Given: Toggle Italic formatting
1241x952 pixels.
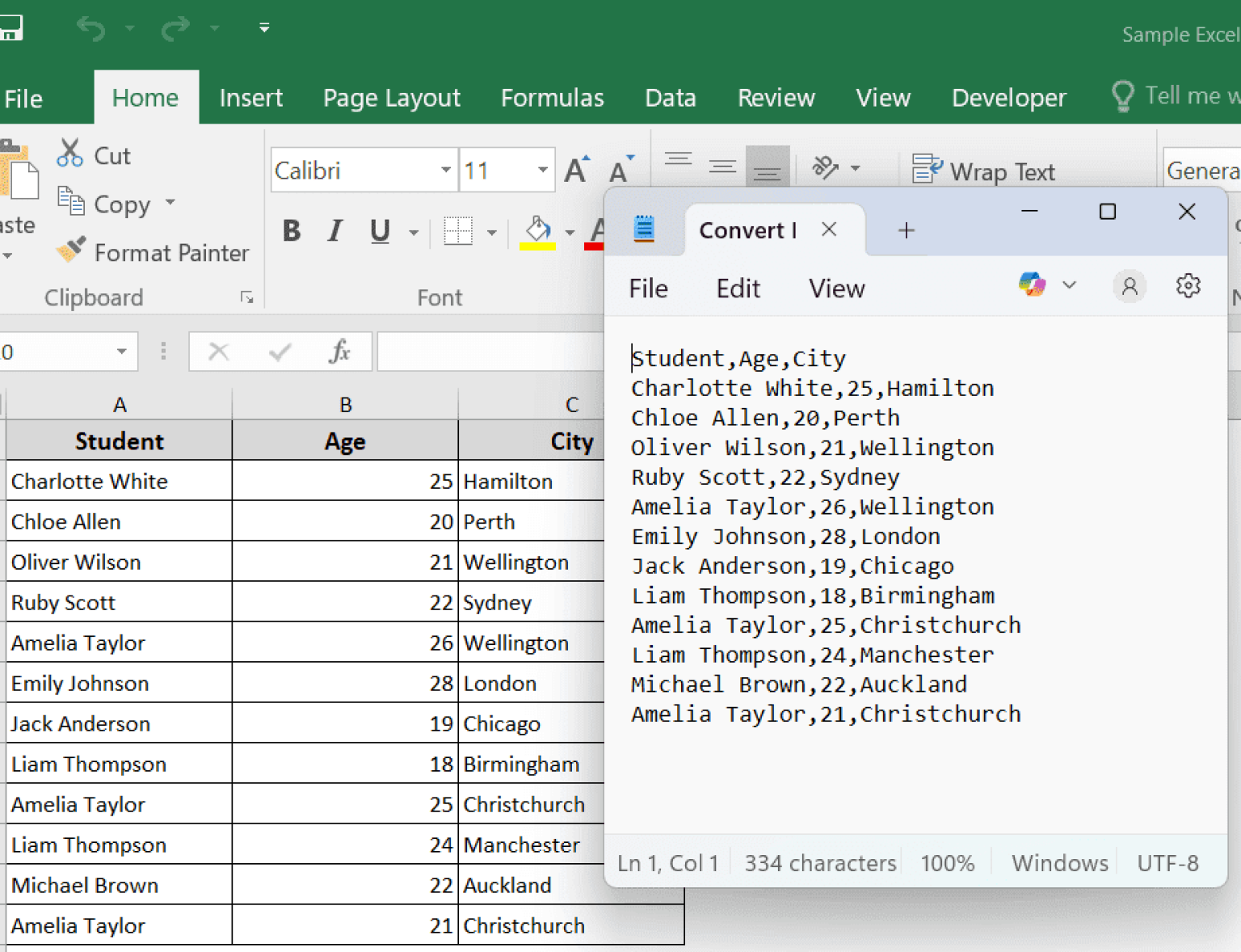Looking at the screenshot, I should 335,232.
